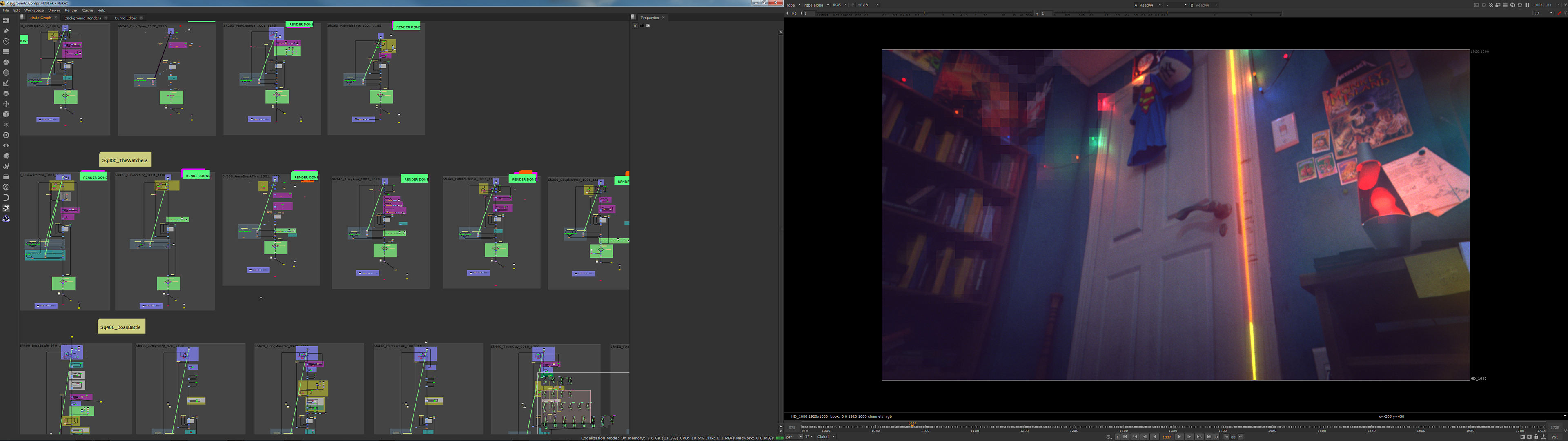Open the 2D/3D view mode dropdown
This screenshot has width=1568, height=441.
click(x=1543, y=13)
